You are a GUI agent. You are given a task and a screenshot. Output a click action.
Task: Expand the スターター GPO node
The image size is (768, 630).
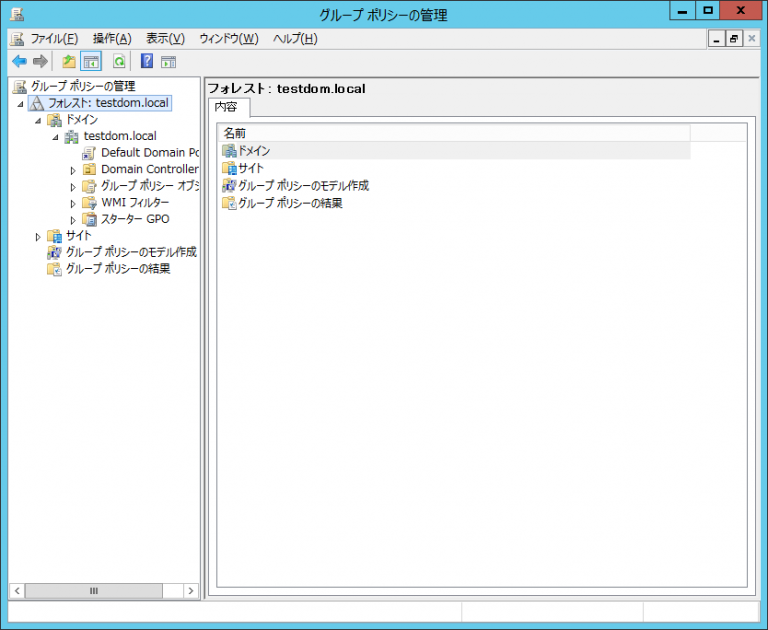coord(73,220)
